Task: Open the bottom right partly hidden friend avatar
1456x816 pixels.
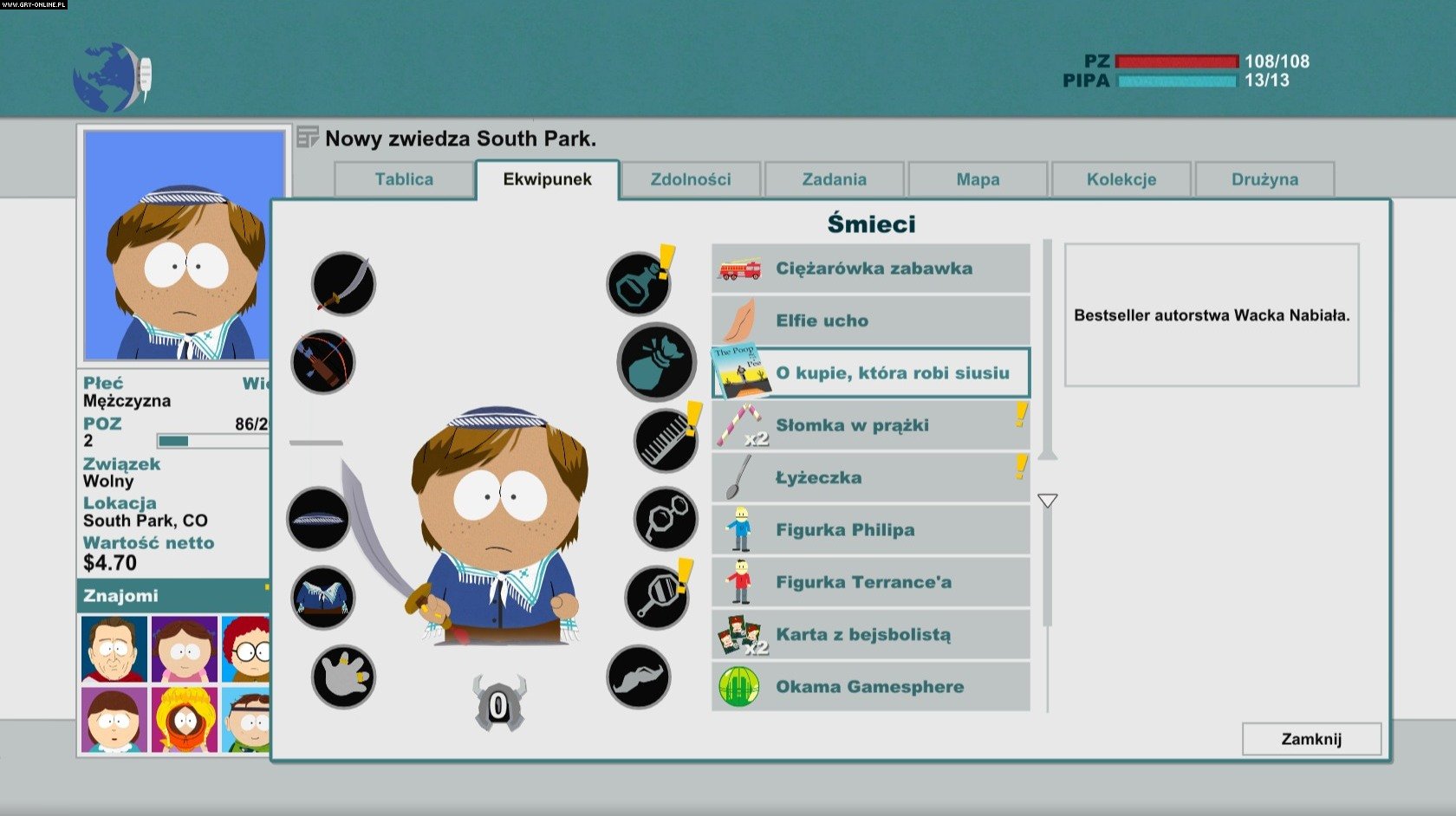Action: (245, 720)
